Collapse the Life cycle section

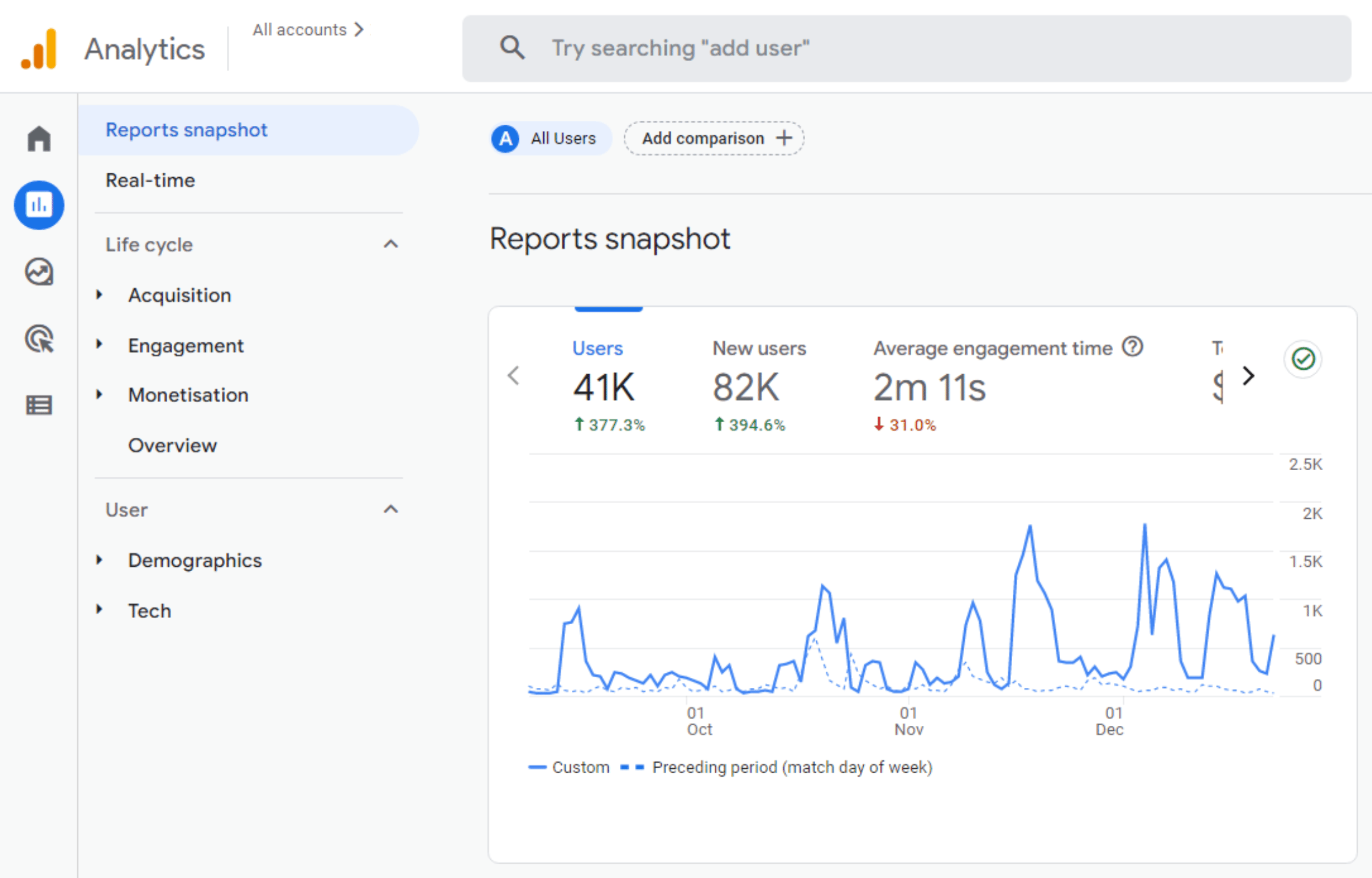(390, 244)
